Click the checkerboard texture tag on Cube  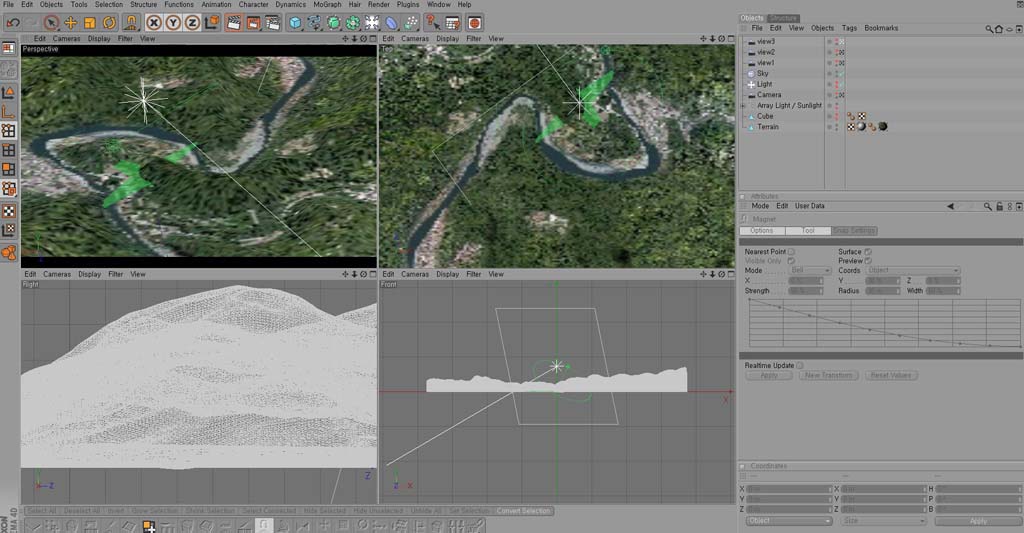862,116
